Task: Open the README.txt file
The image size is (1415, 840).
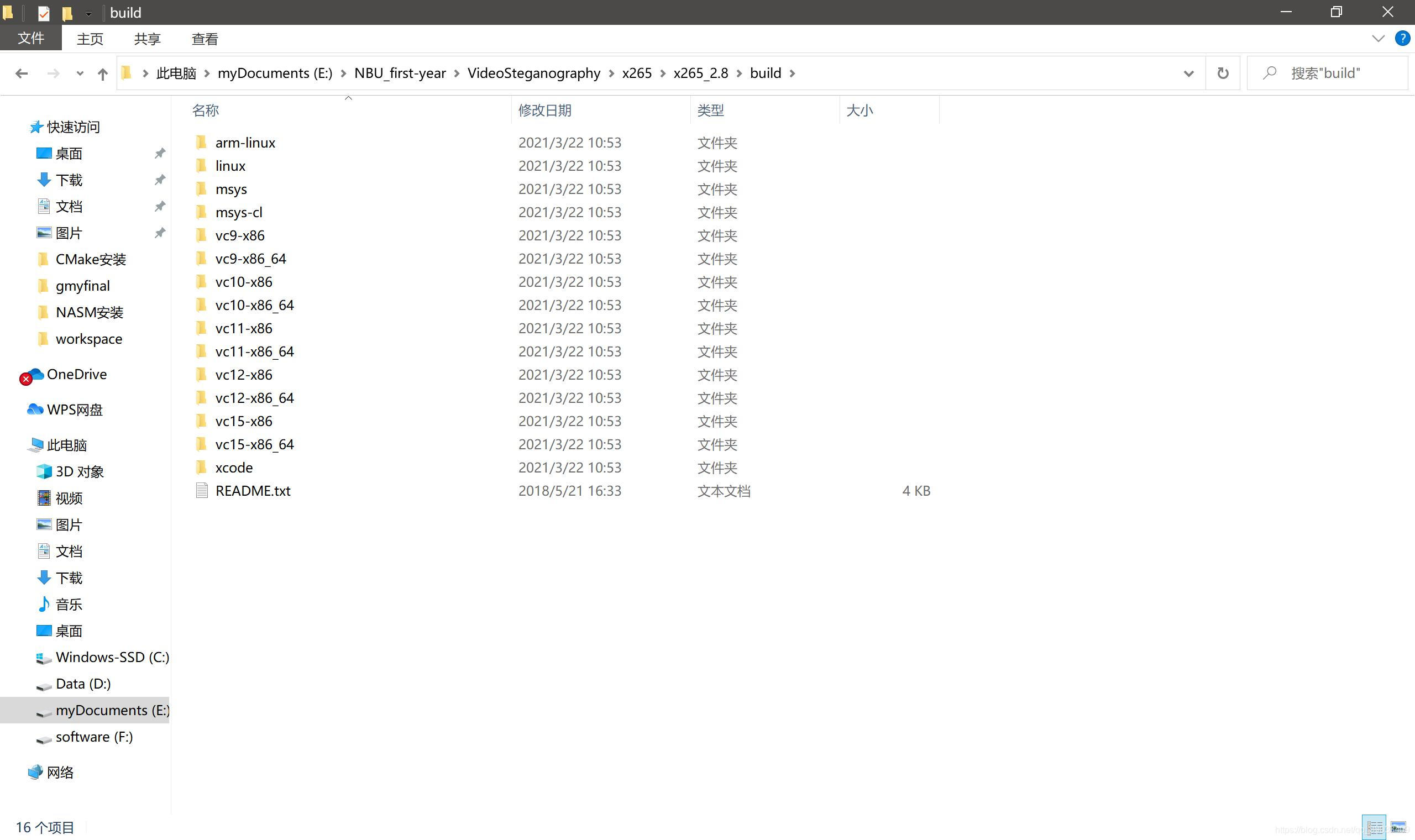Action: point(253,491)
